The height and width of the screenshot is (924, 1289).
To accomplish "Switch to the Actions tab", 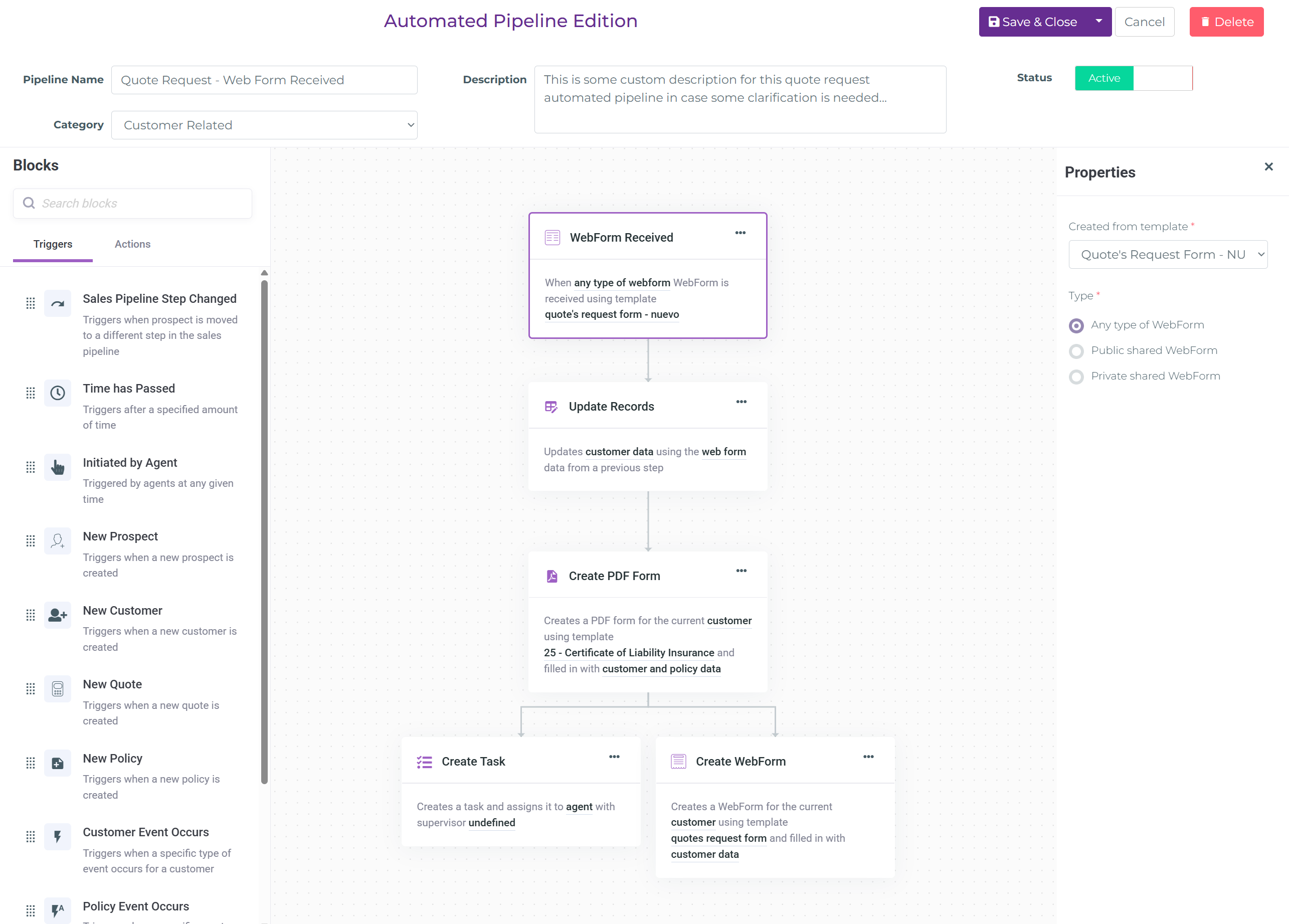I will pyautogui.click(x=132, y=244).
